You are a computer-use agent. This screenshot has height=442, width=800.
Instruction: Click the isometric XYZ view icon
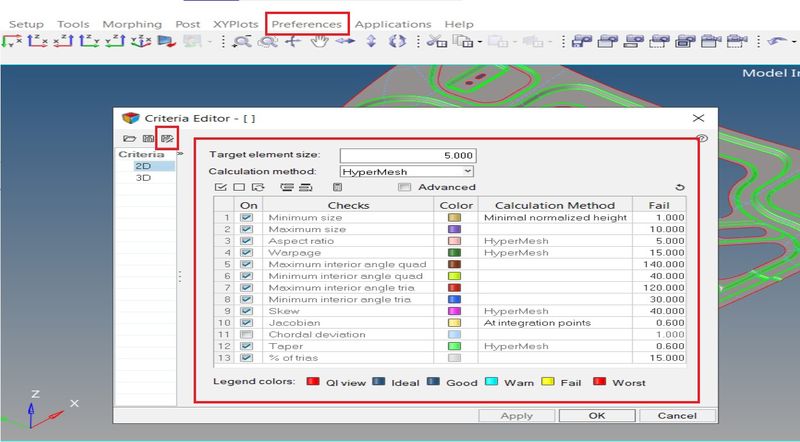coord(141,41)
